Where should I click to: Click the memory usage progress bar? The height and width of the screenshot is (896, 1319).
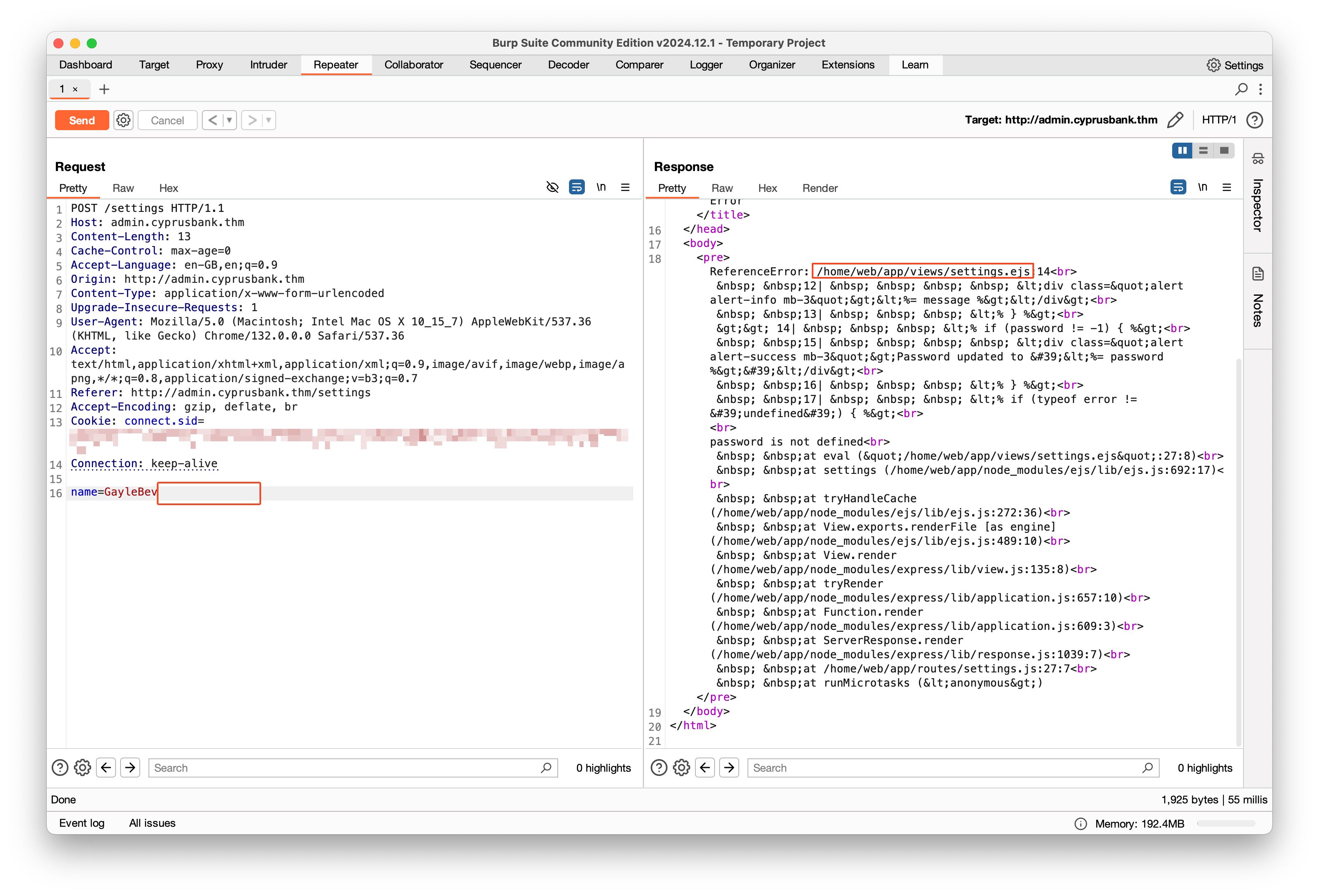[1226, 823]
